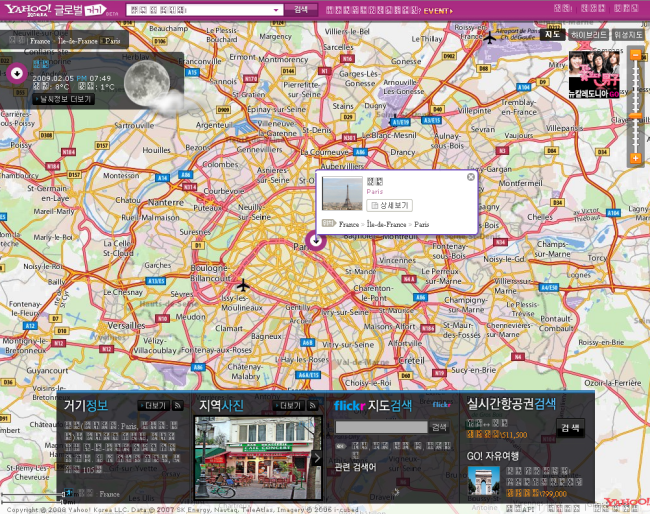
Task: Switch to the 지도 map view tab
Action: point(552,35)
